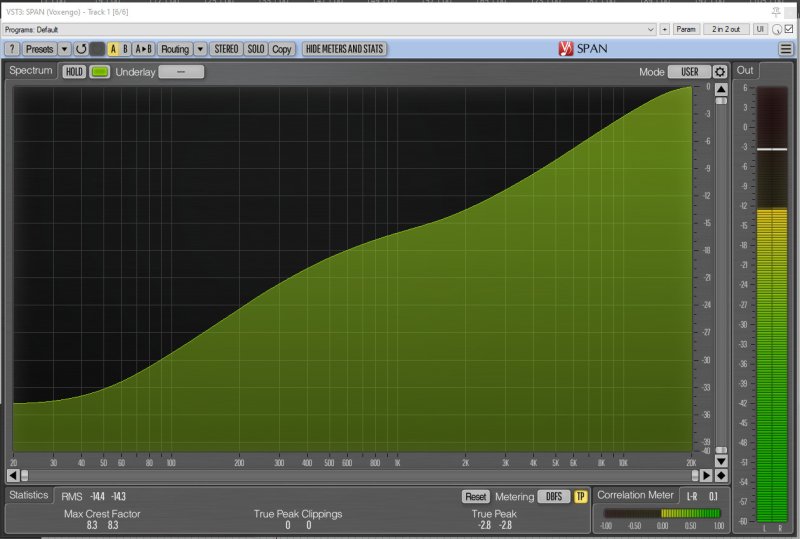800x539 pixels.
Task: Open the Programs Default dropdown
Action: click(x=329, y=30)
